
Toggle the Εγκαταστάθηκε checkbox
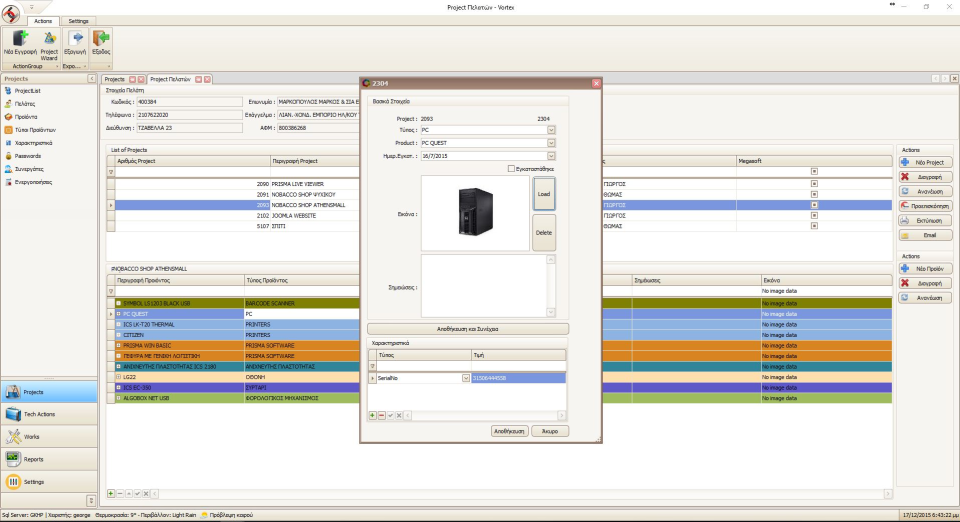tap(511, 168)
